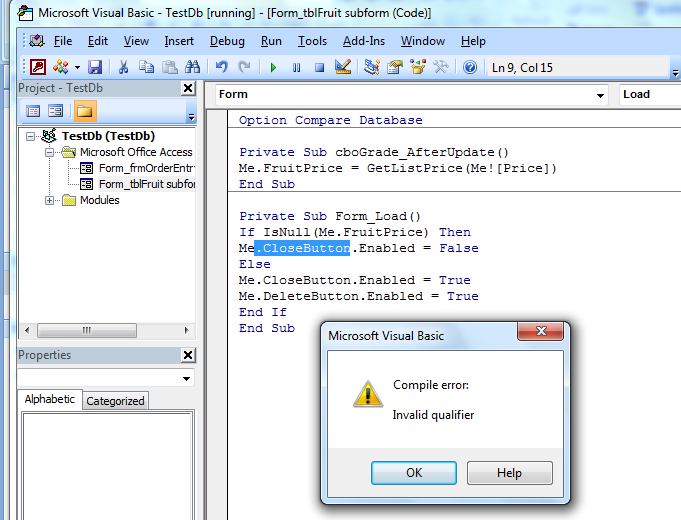The image size is (681, 520).
Task: Open the Add-Ins menu
Action: [364, 41]
